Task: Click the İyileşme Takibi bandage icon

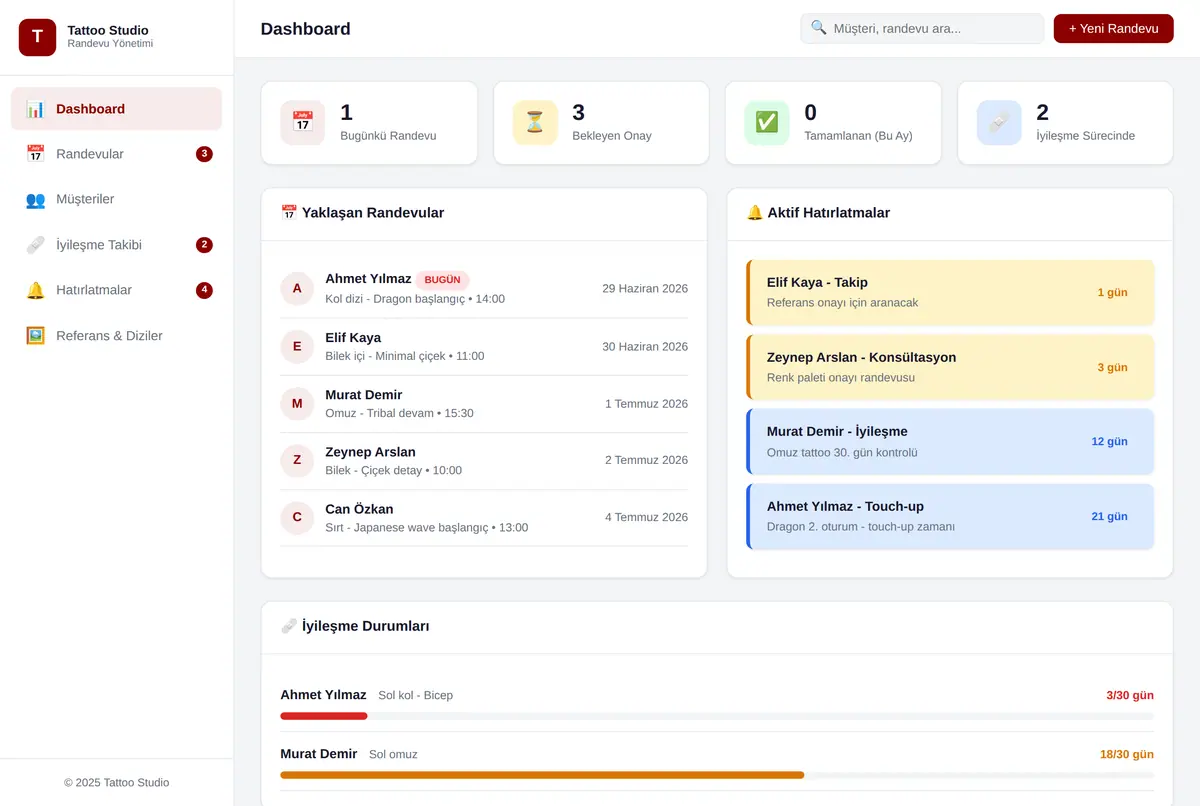Action: pyautogui.click(x=35, y=245)
